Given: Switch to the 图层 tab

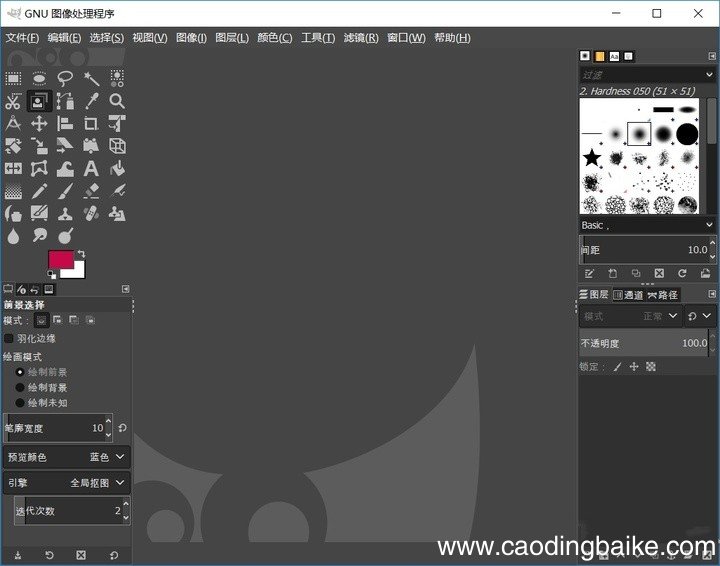Looking at the screenshot, I should pyautogui.click(x=594, y=294).
